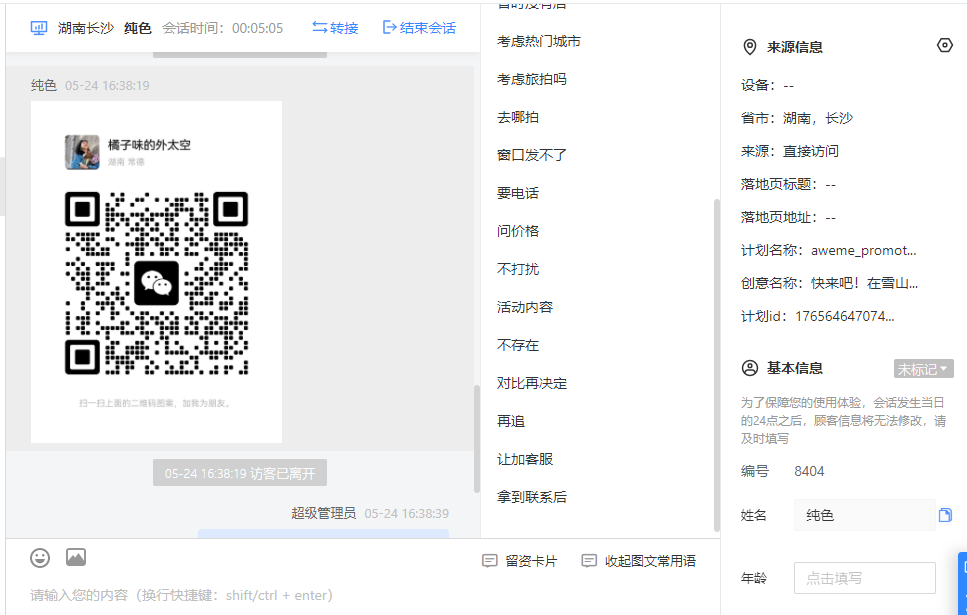Viewport: 967px width, 615px height.
Task: Click the hexagon settings icon by 来源信息
Action: 944,46
